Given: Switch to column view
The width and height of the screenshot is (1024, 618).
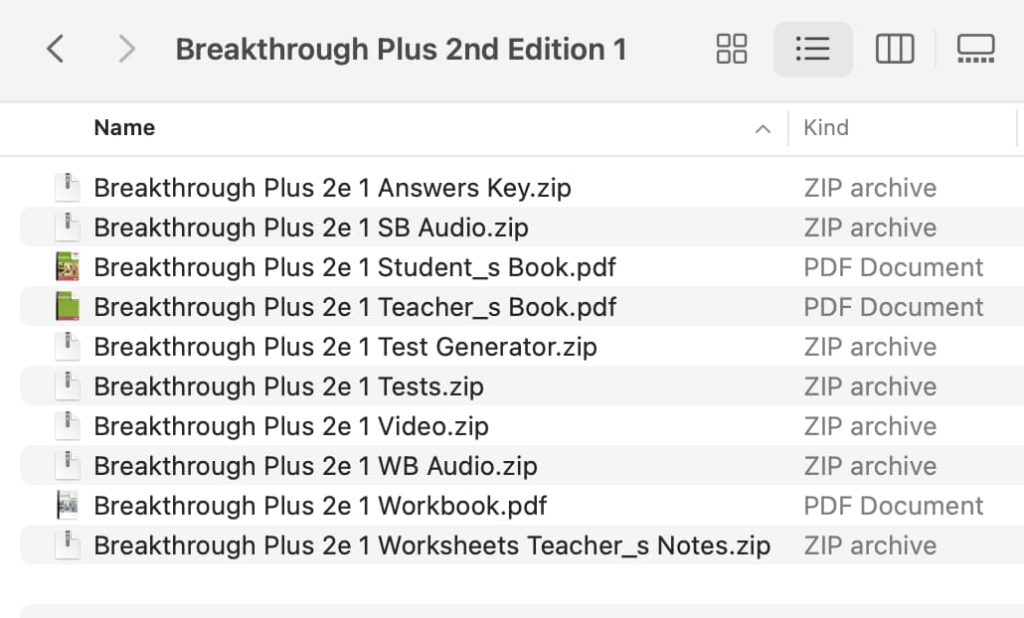Looking at the screenshot, I should [x=895, y=48].
